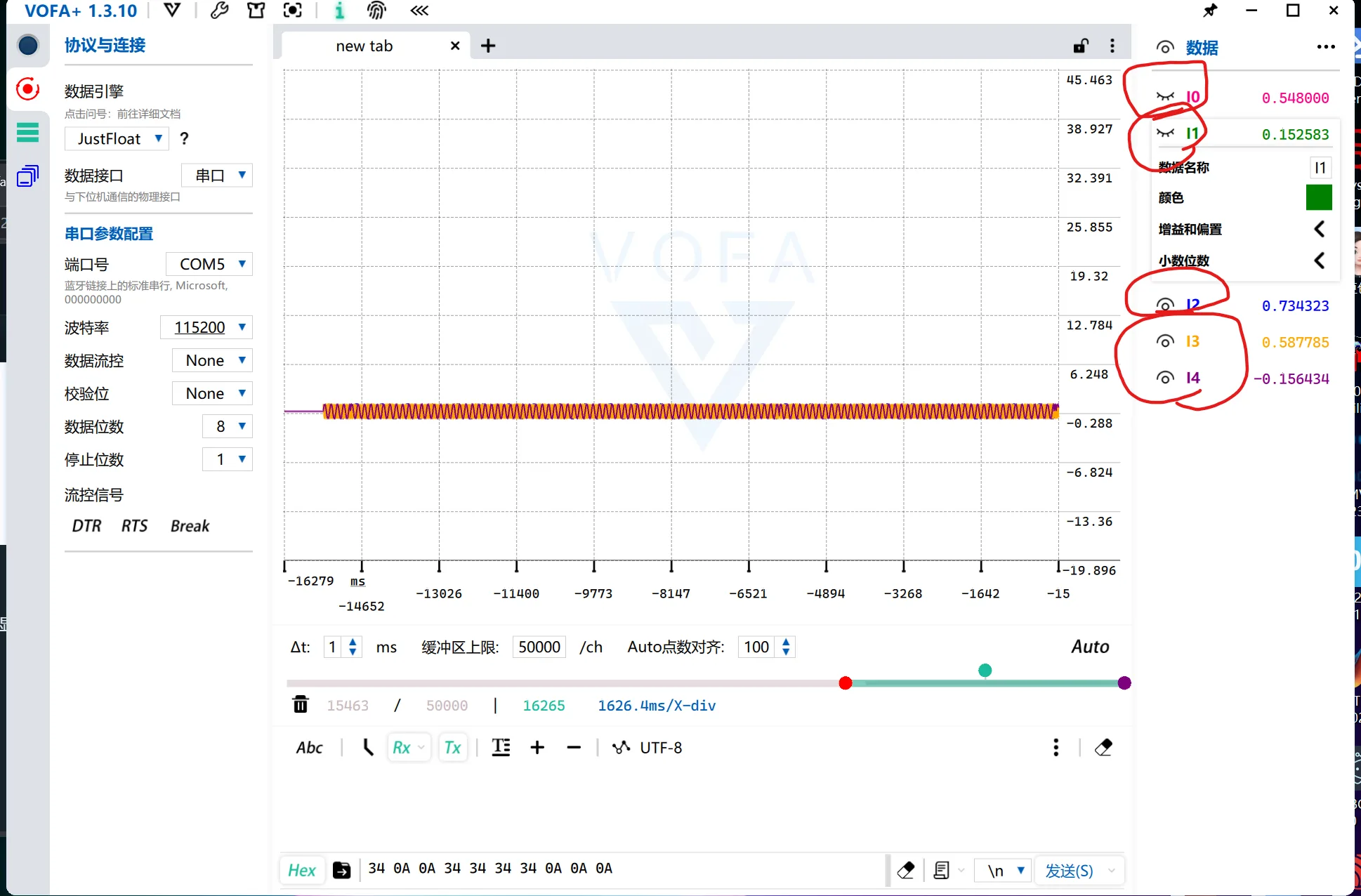Click the 发送(S) send button

click(x=1069, y=871)
